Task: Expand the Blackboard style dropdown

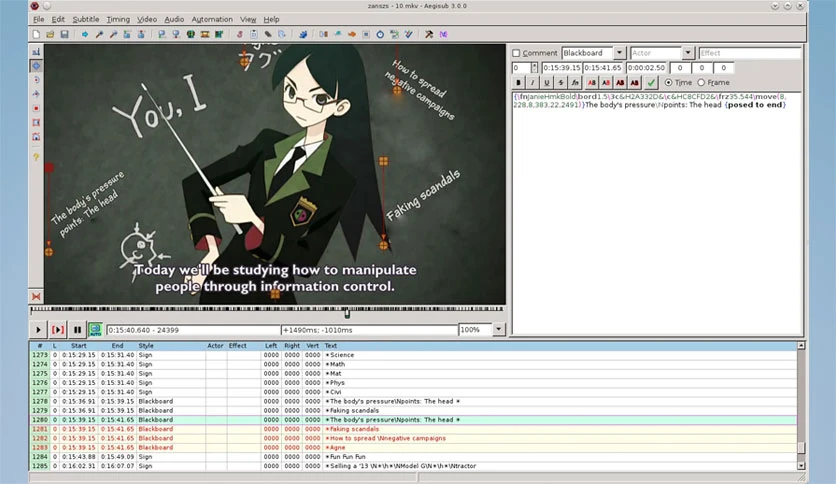Action: 619,53
